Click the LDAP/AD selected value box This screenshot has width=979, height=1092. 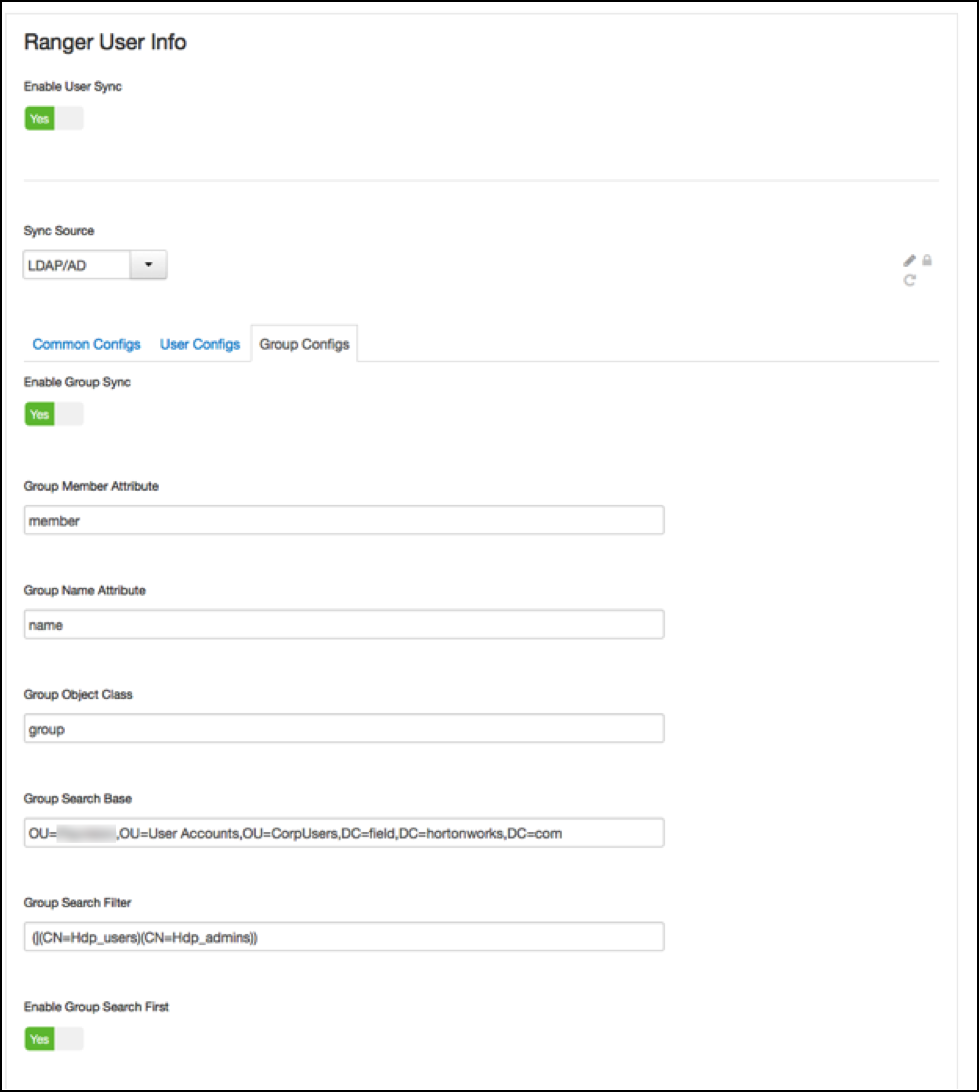tap(77, 265)
